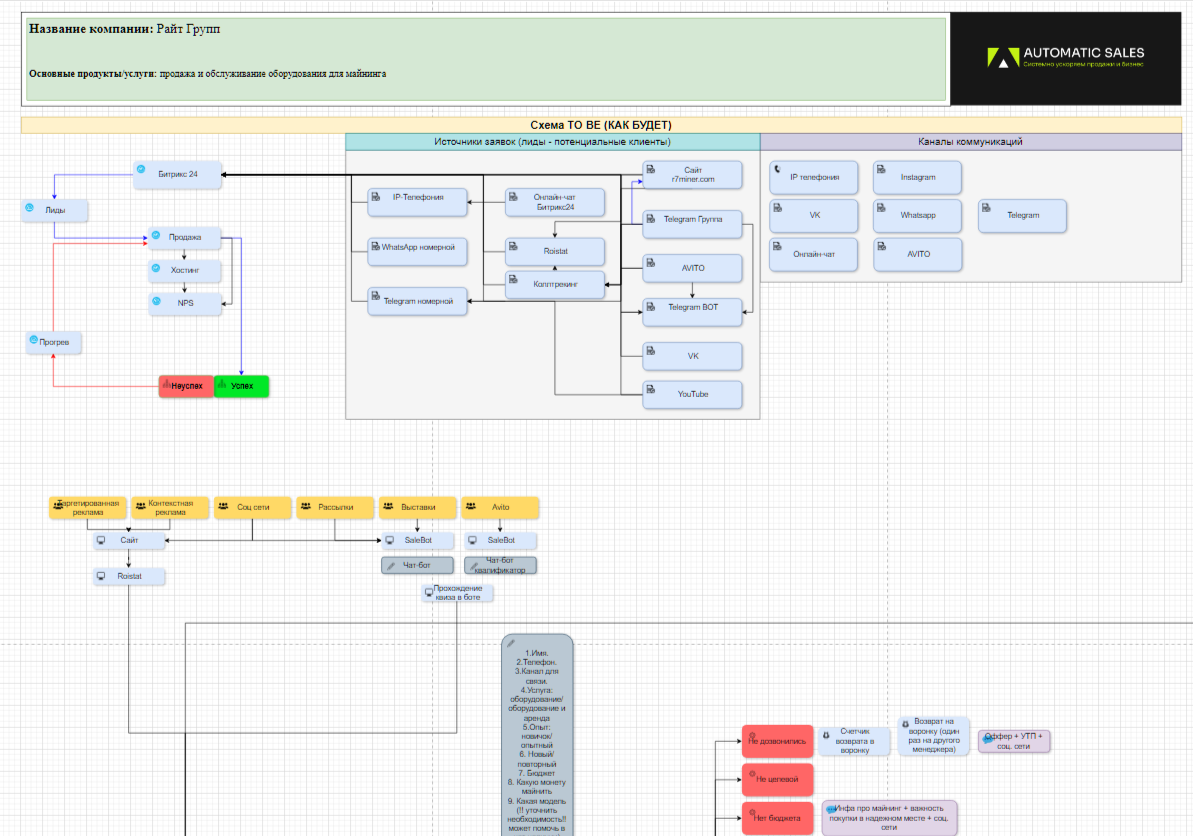Image resolution: width=1193 pixels, height=836 pixels.
Task: Select the grey Чат-бот block
Action: pyautogui.click(x=418, y=565)
